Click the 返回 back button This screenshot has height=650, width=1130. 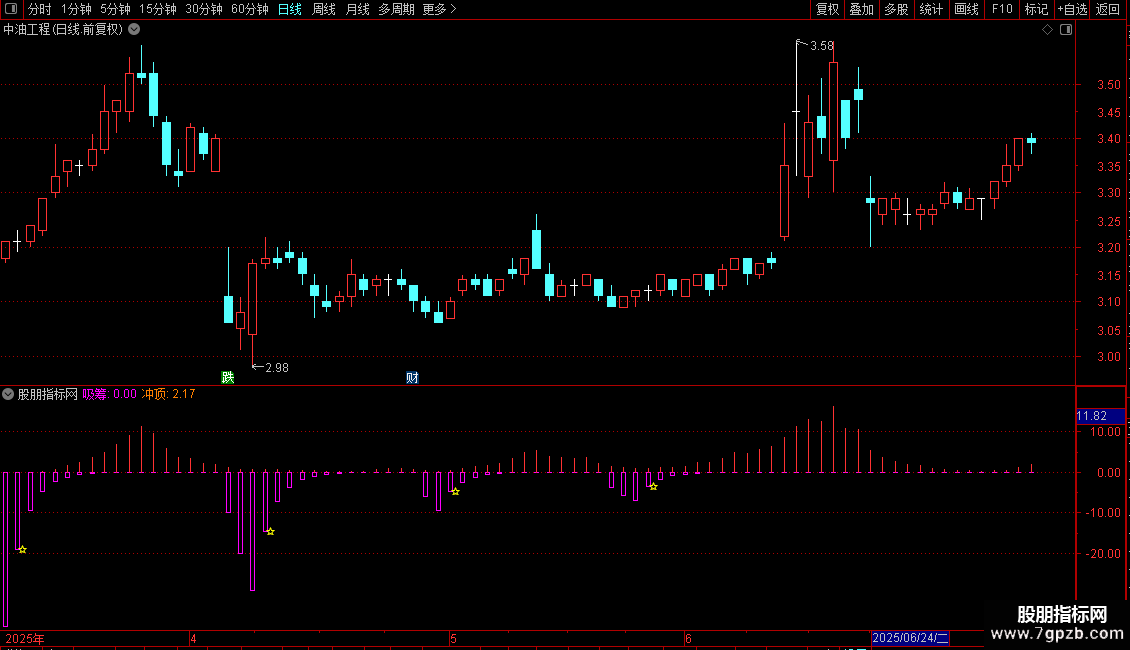click(1108, 9)
